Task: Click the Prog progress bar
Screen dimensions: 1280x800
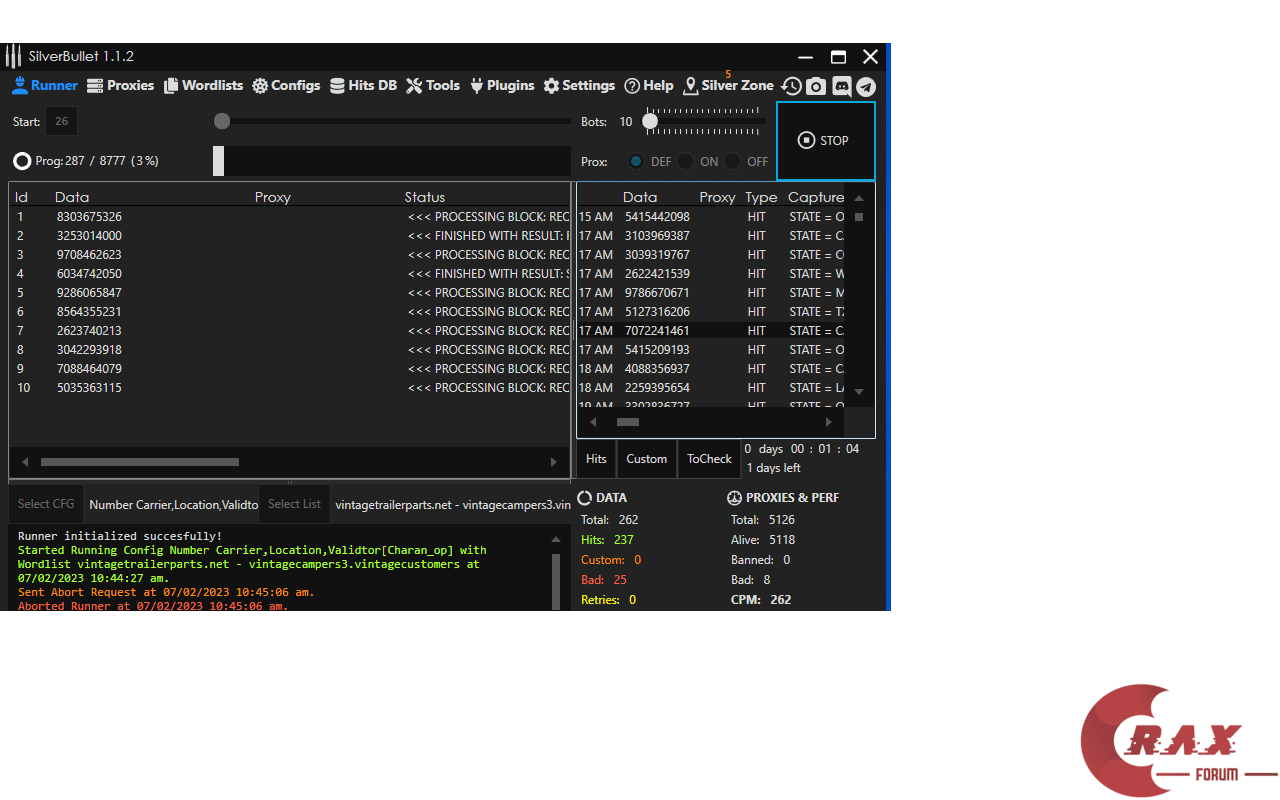Action: (392, 161)
